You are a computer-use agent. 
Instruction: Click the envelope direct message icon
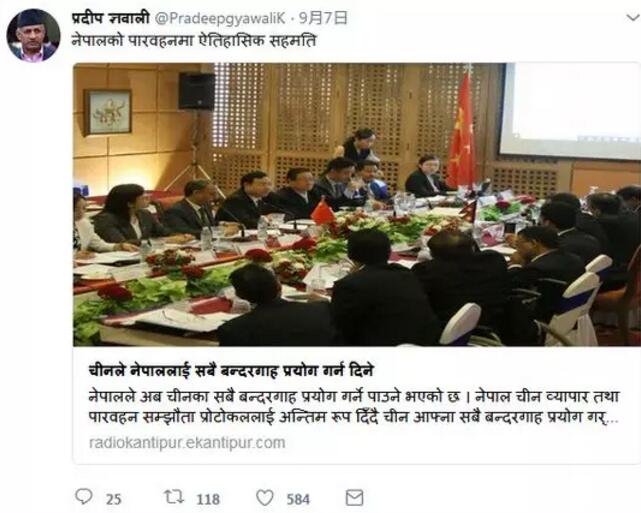click(354, 498)
